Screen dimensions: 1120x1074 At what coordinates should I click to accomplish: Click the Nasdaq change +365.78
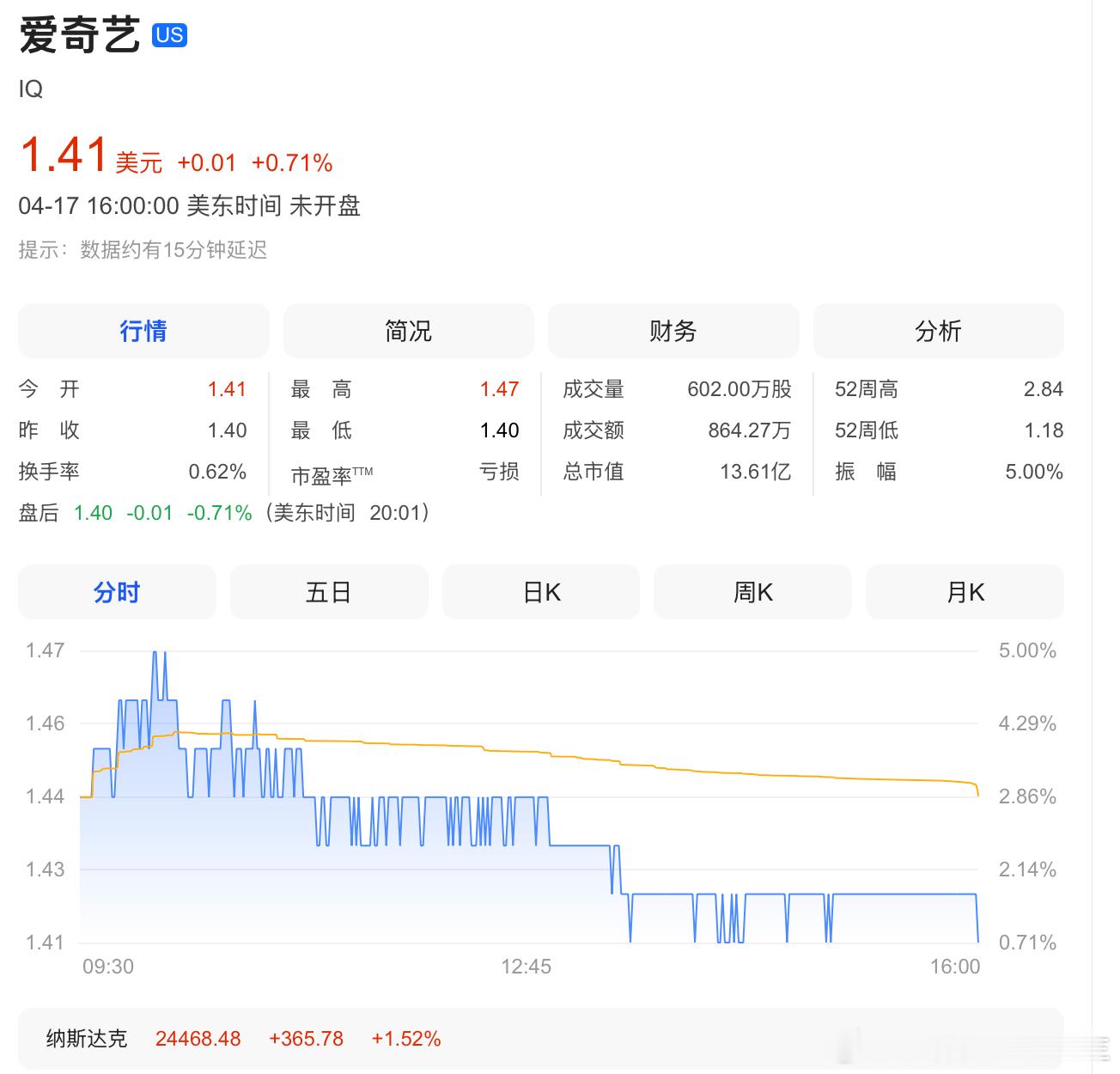pyautogui.click(x=307, y=1039)
